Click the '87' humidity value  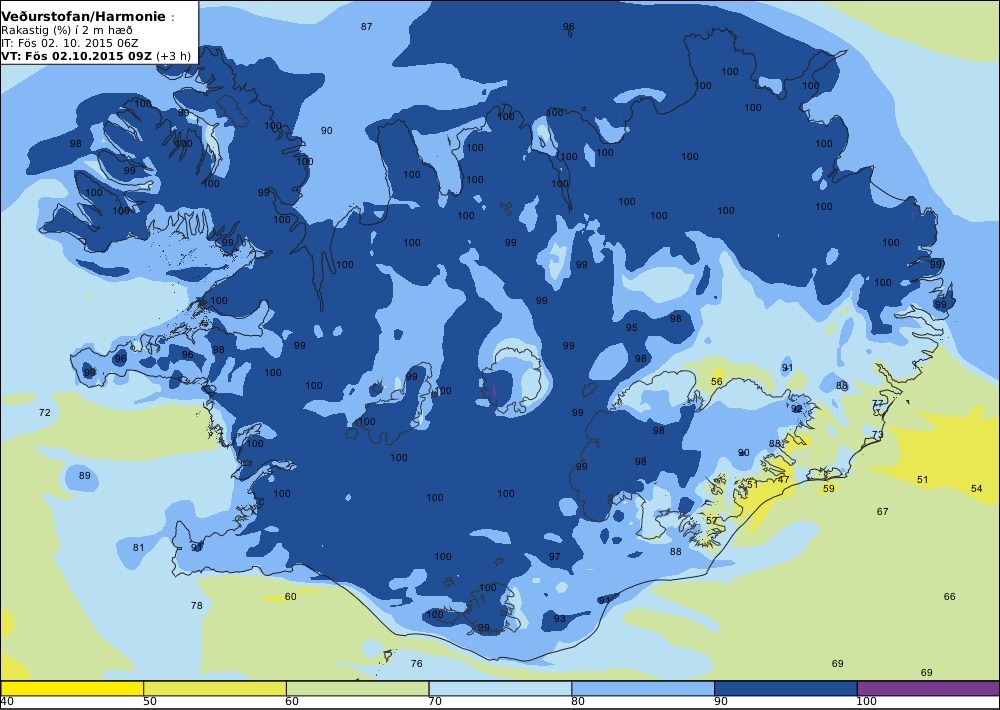366,26
